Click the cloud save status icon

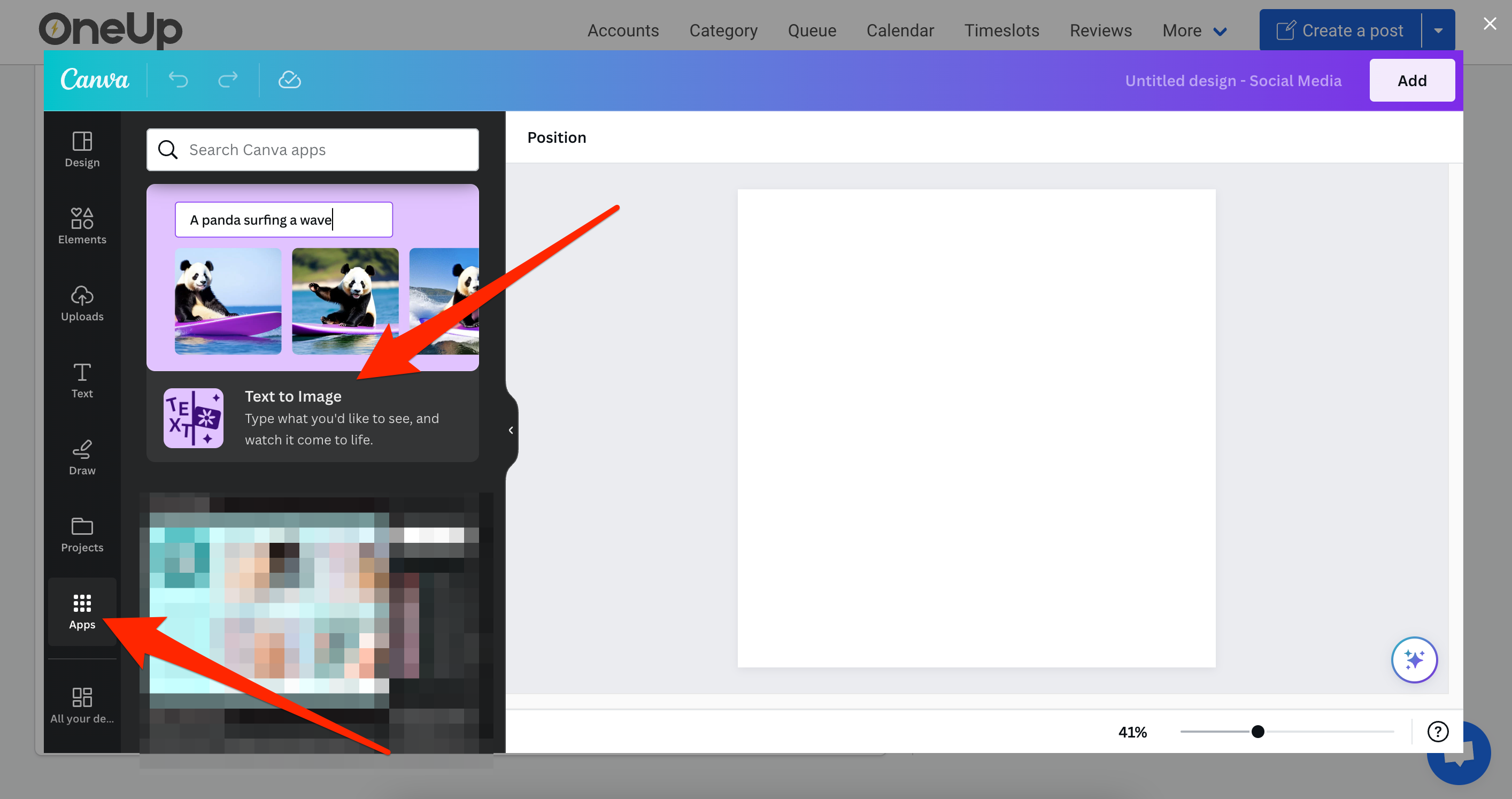289,80
